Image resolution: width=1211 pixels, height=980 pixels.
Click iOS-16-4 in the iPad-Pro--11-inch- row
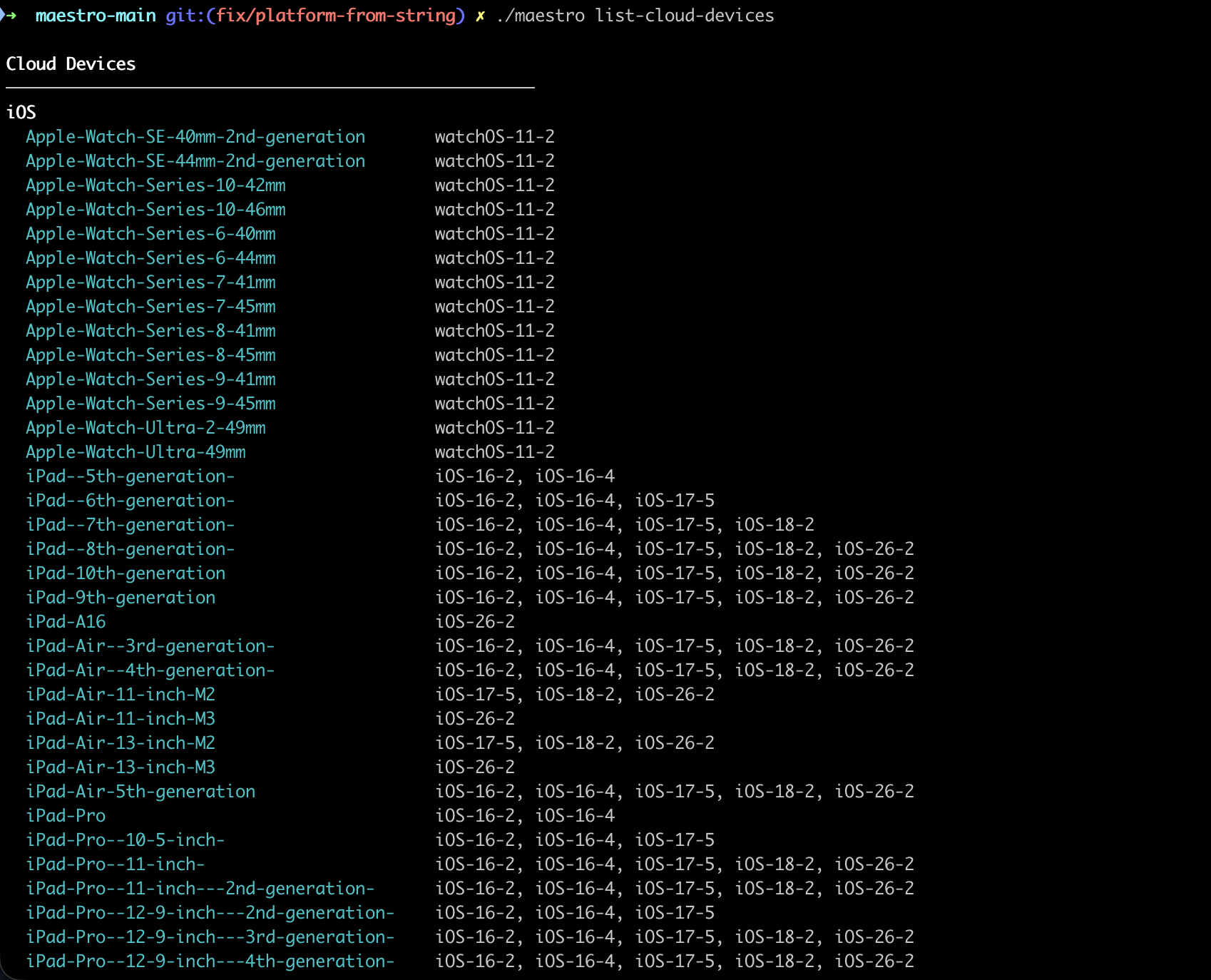click(x=575, y=864)
